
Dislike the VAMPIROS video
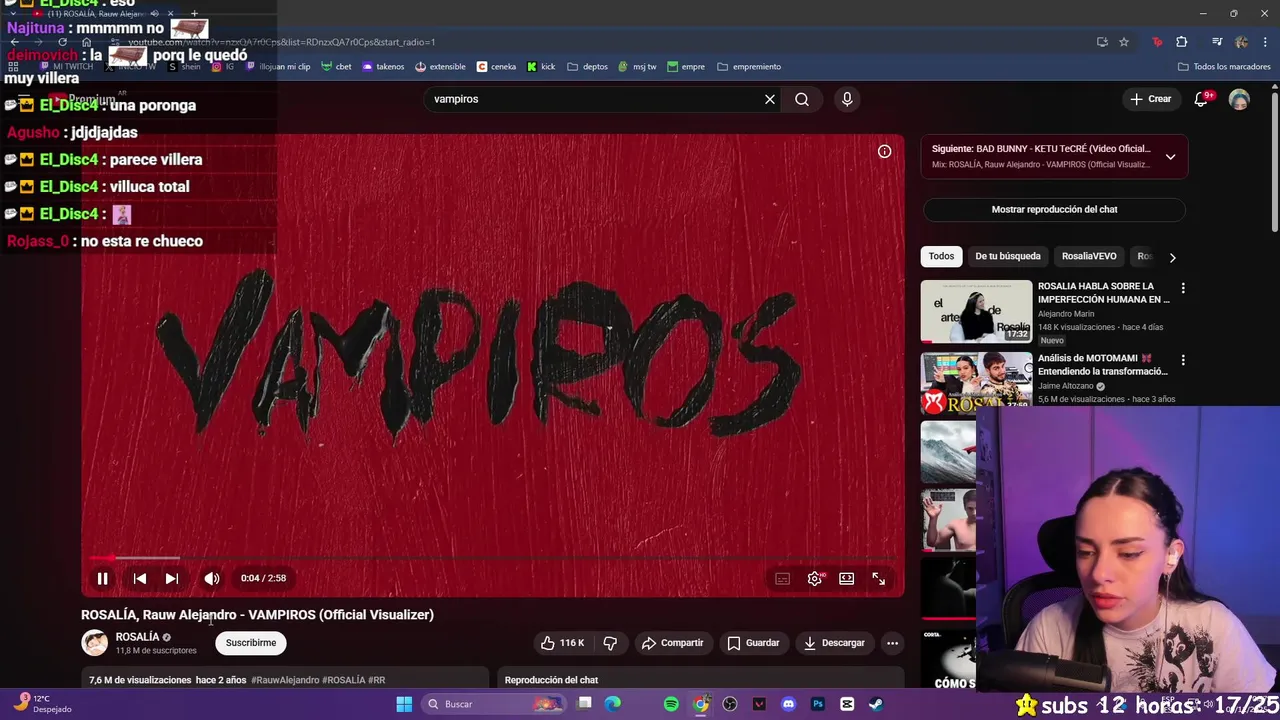coord(610,643)
